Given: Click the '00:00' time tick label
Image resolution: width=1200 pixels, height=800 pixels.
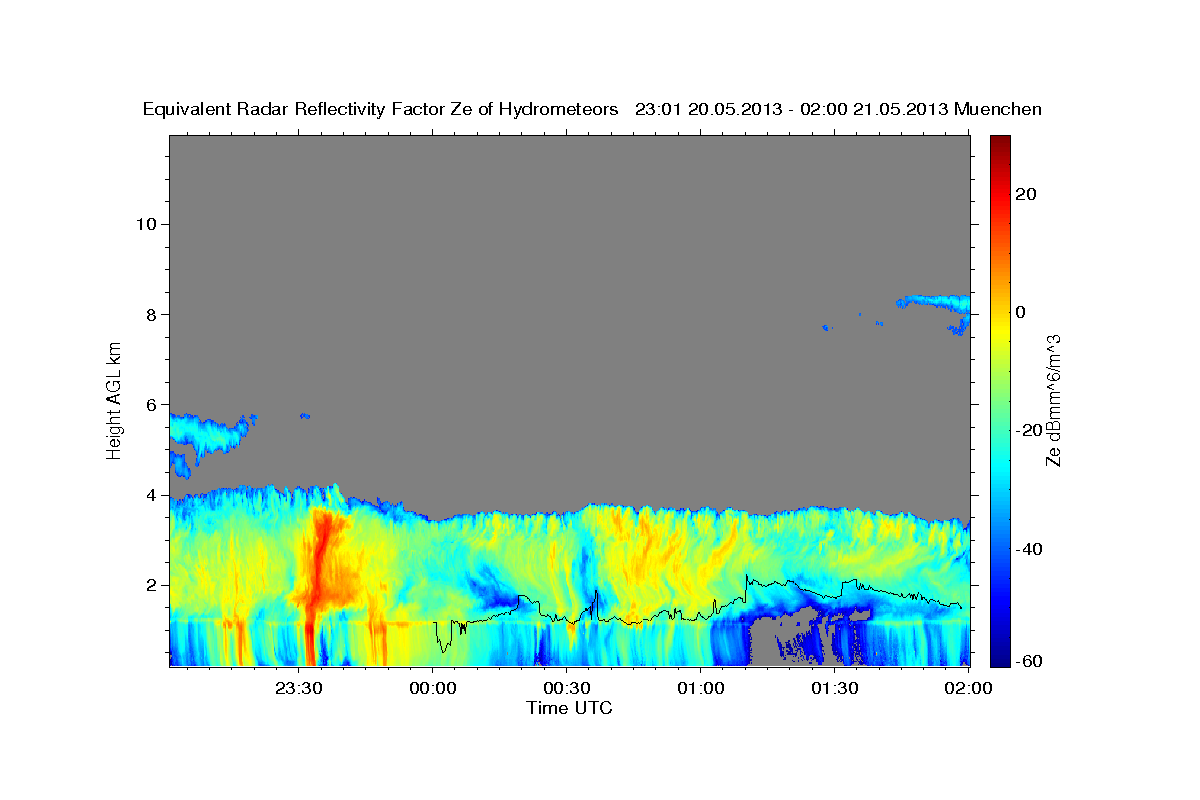Looking at the screenshot, I should [x=432, y=688].
